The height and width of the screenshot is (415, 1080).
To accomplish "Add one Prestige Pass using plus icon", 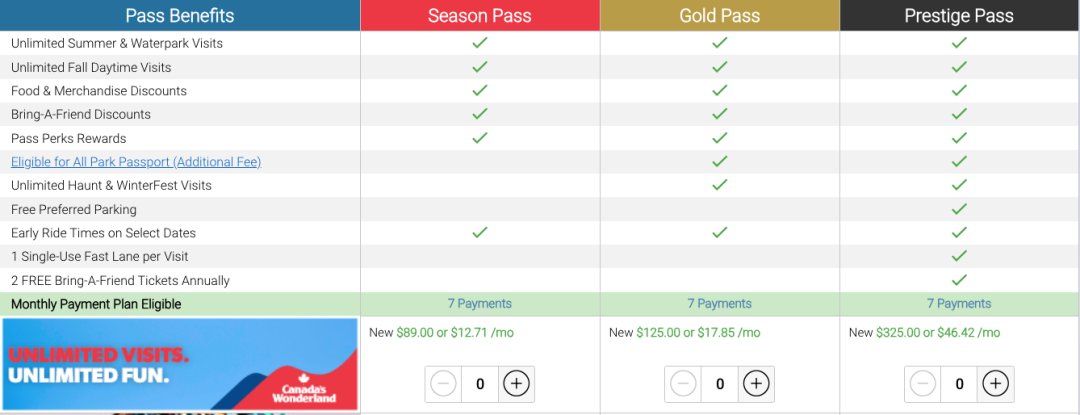I will coord(996,384).
